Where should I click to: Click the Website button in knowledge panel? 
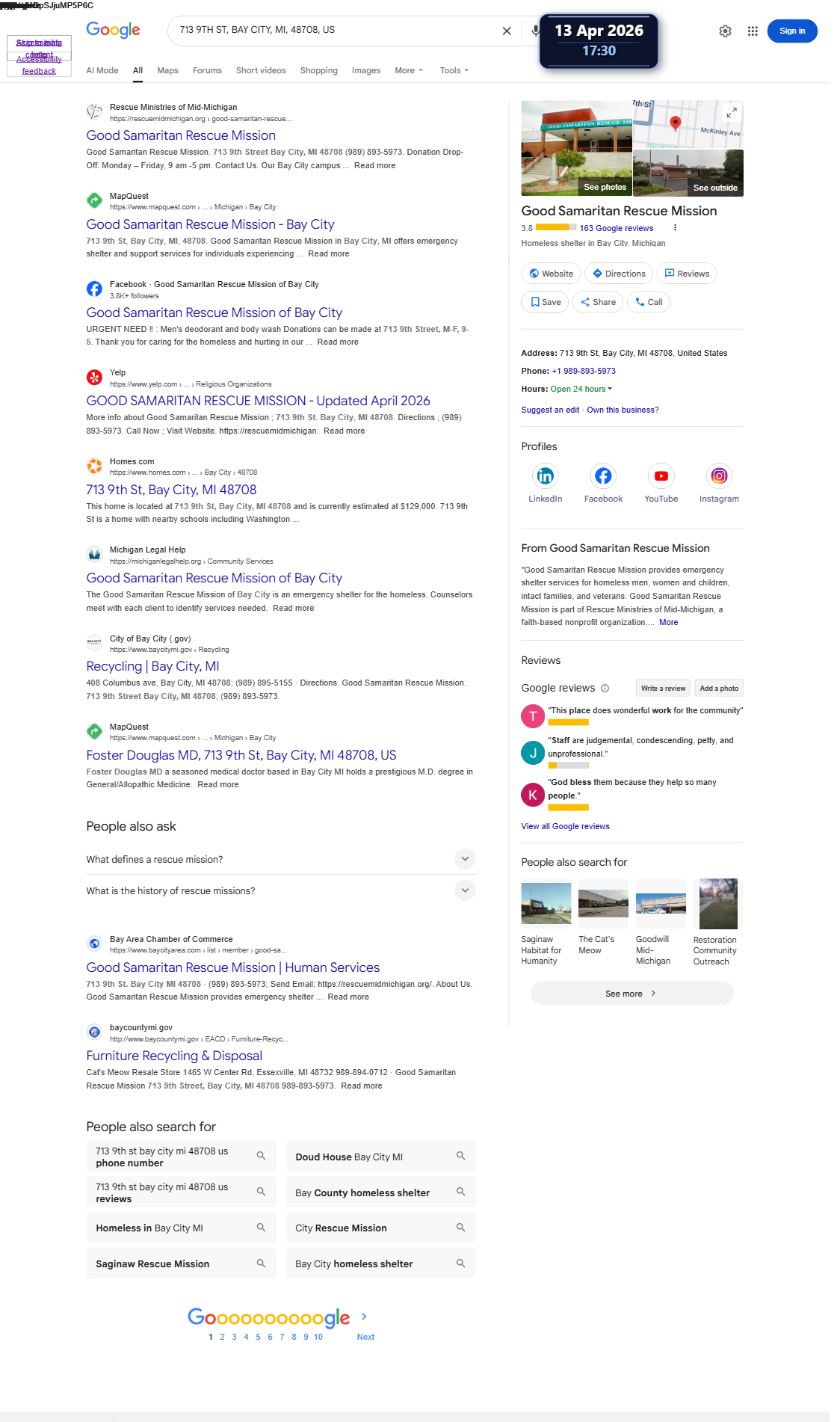pyautogui.click(x=551, y=274)
